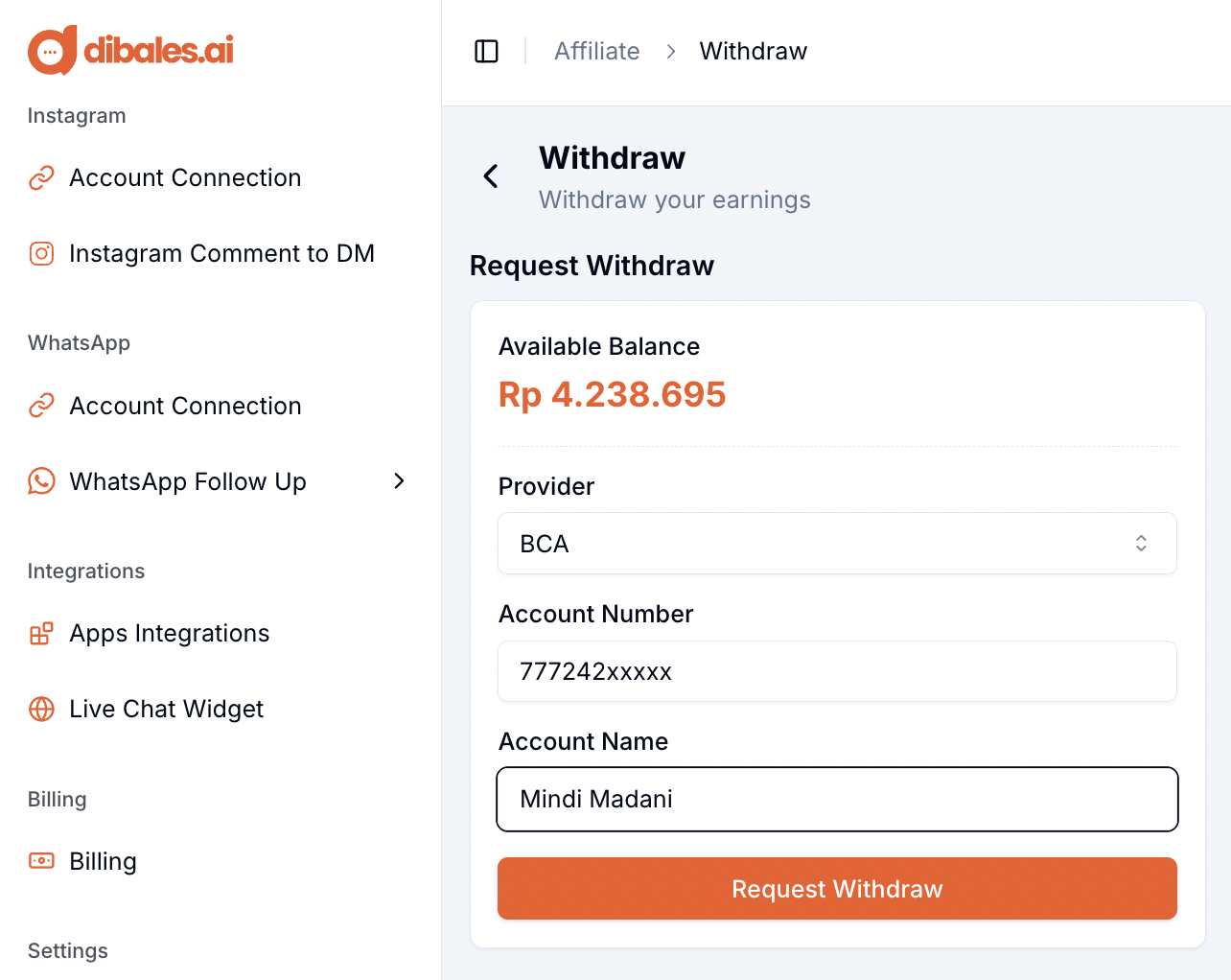Expand the WhatsApp Follow Up submenu chevron
Viewport: 1231px width, 980px height.
click(400, 481)
